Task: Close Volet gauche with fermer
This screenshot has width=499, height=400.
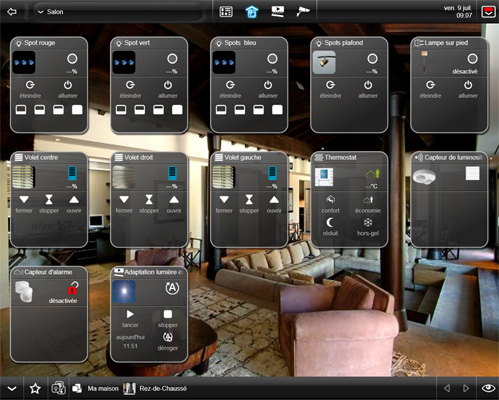Action: click(x=224, y=204)
